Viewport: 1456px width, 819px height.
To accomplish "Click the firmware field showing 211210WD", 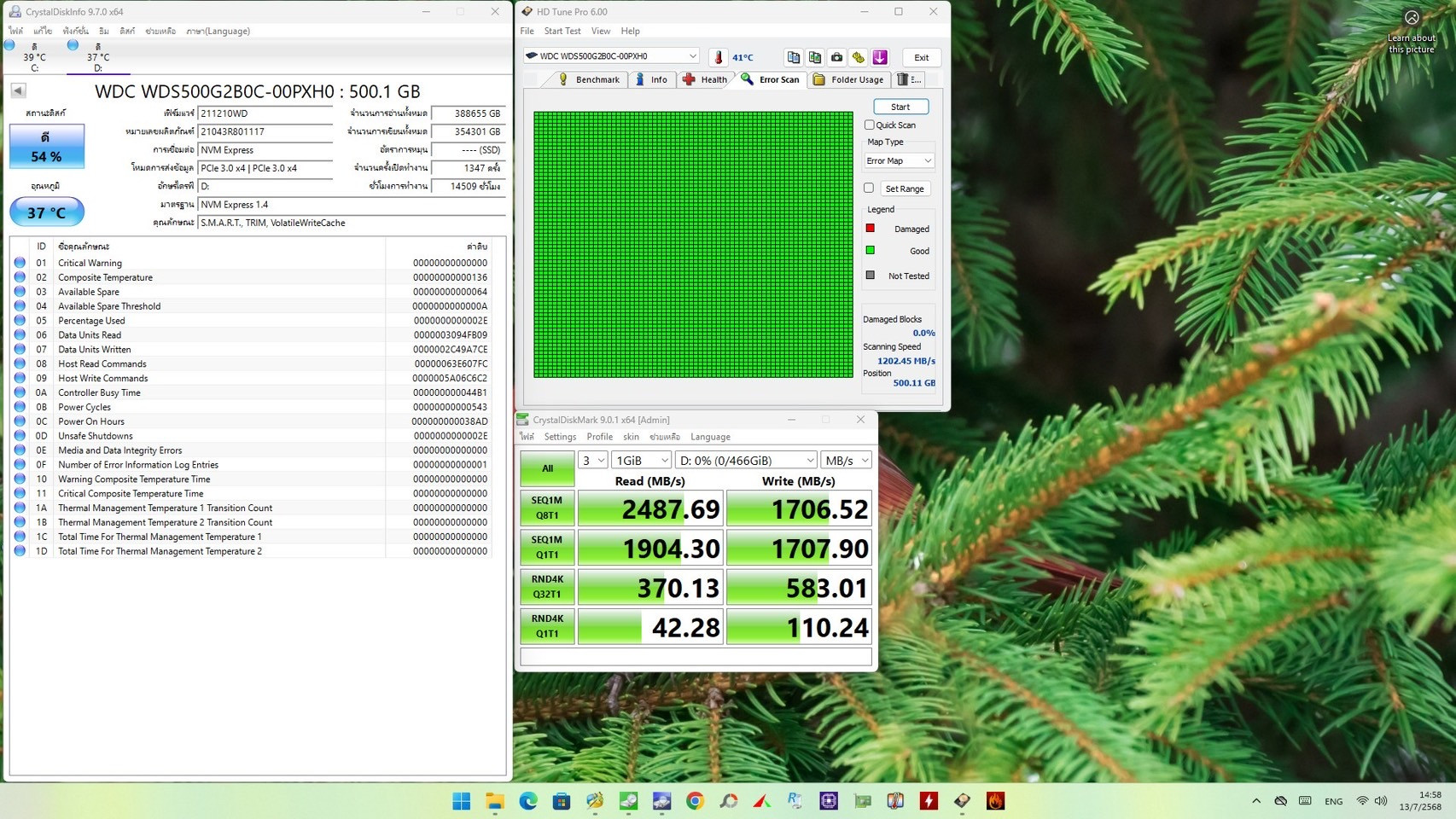I will point(265,113).
